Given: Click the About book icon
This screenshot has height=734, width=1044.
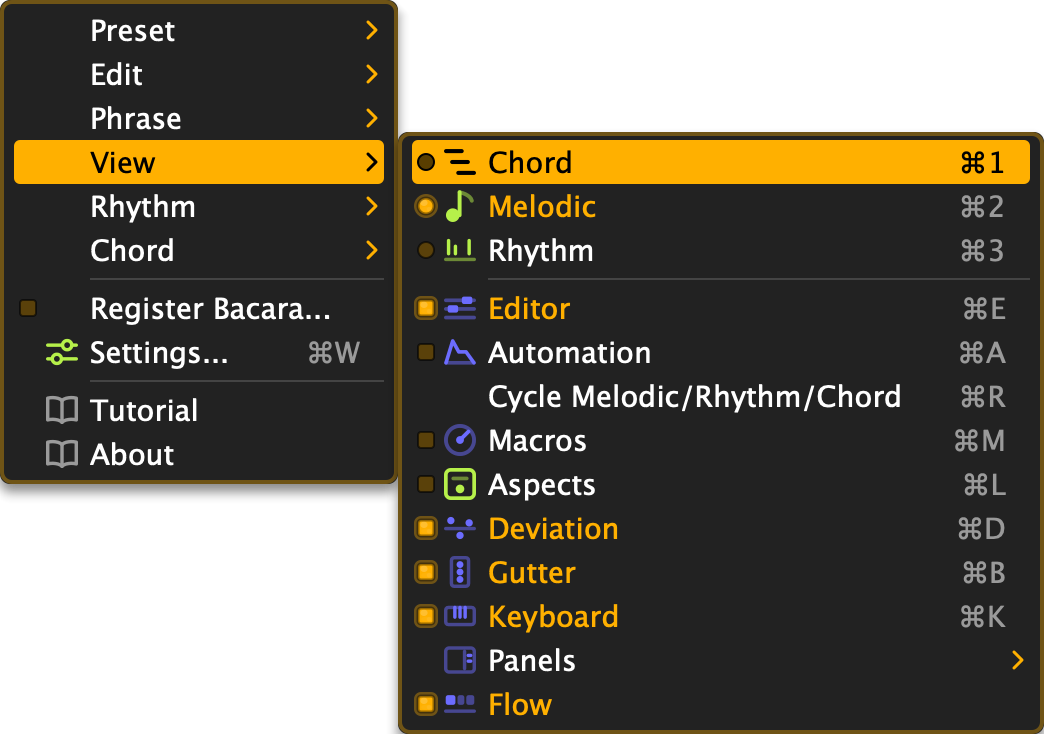Looking at the screenshot, I should pos(62,454).
